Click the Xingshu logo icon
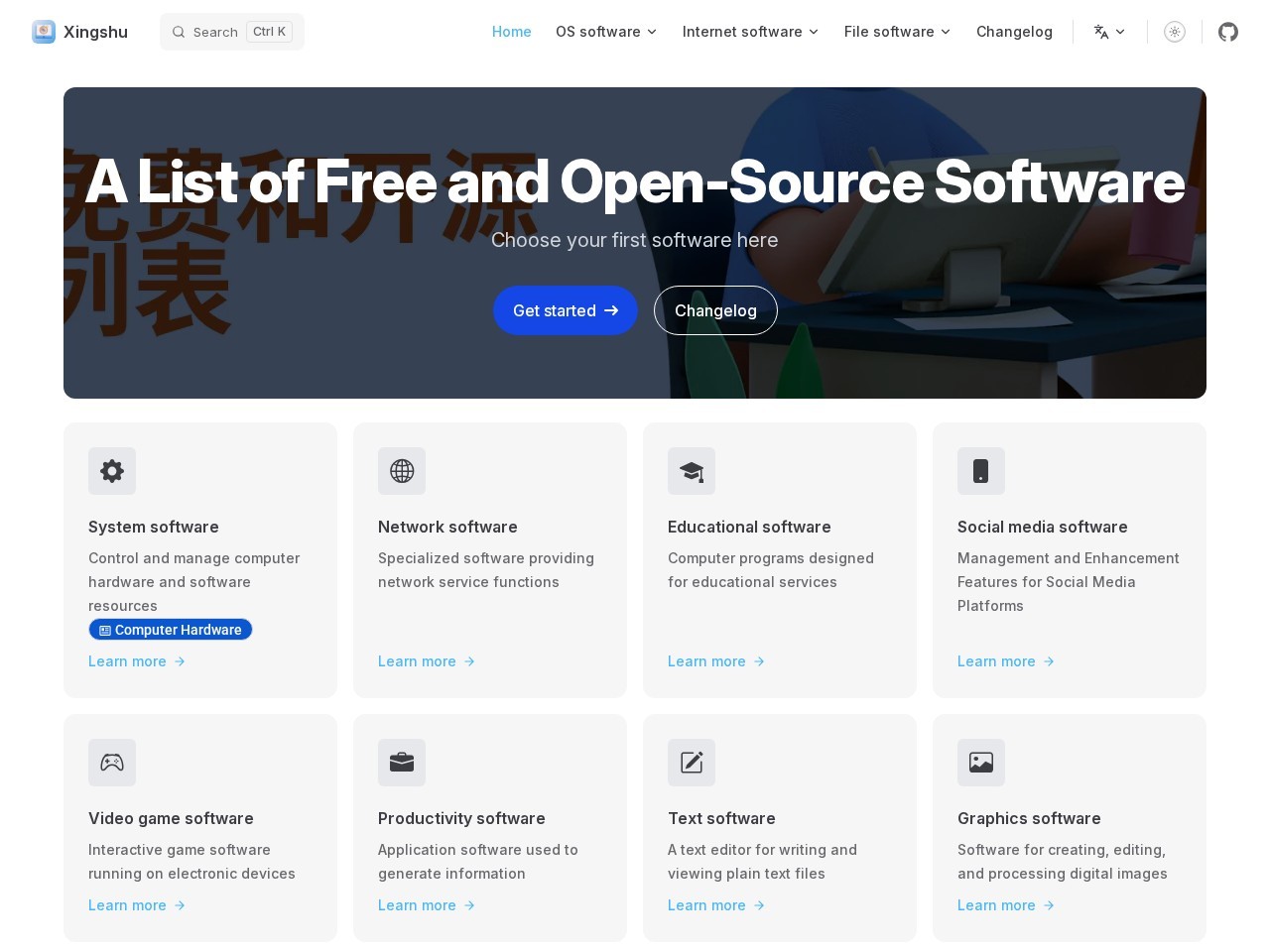This screenshot has height=952, width=1270. click(x=44, y=32)
